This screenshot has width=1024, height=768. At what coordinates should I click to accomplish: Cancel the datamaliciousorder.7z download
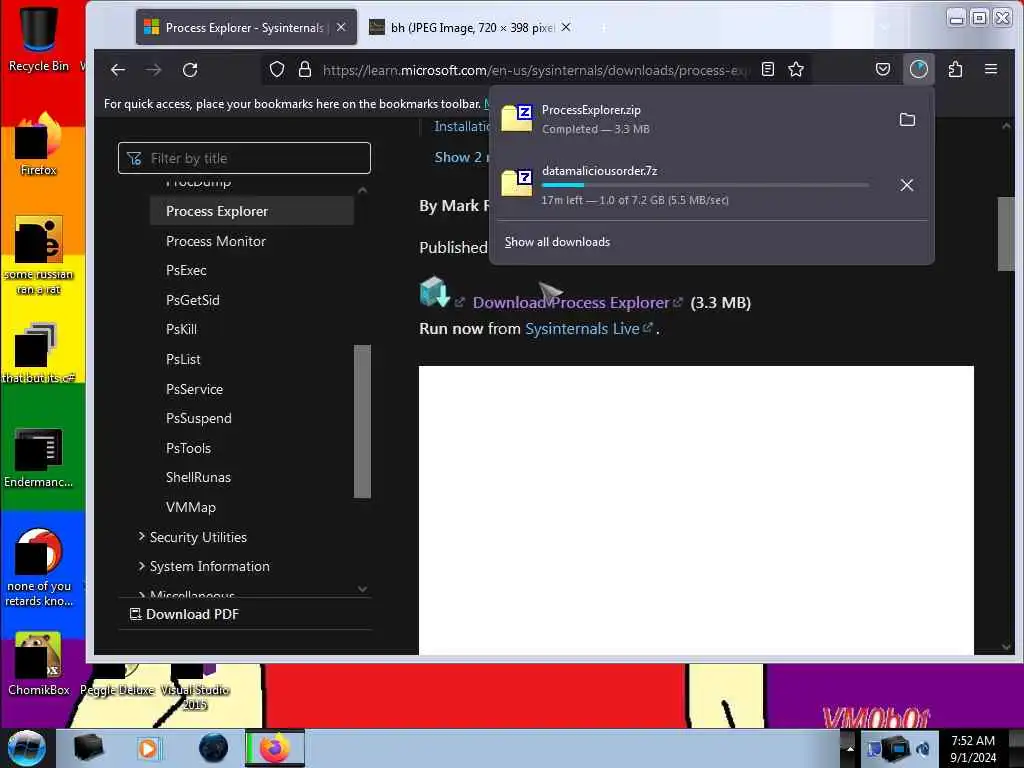(906, 185)
